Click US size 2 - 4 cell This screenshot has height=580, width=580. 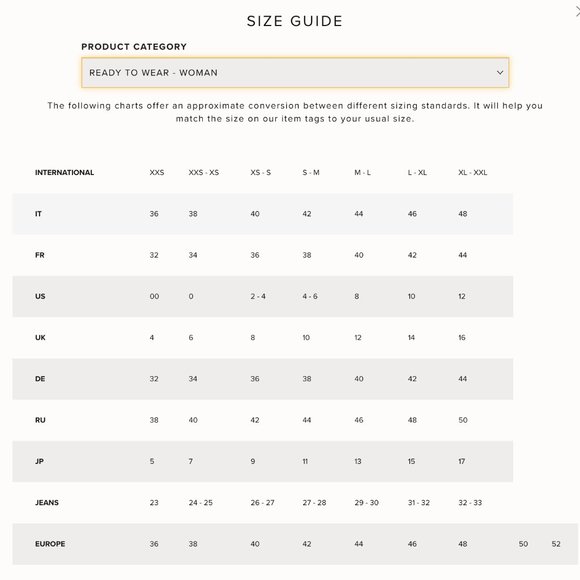pos(258,296)
